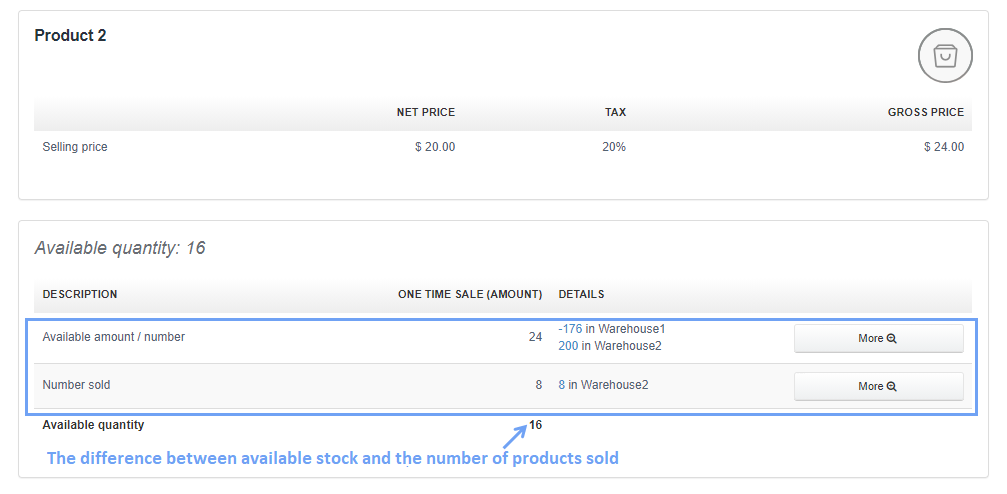Open the 8 in Warehouse2 sold link
Screen dimensions: 1007x494
pos(563,384)
